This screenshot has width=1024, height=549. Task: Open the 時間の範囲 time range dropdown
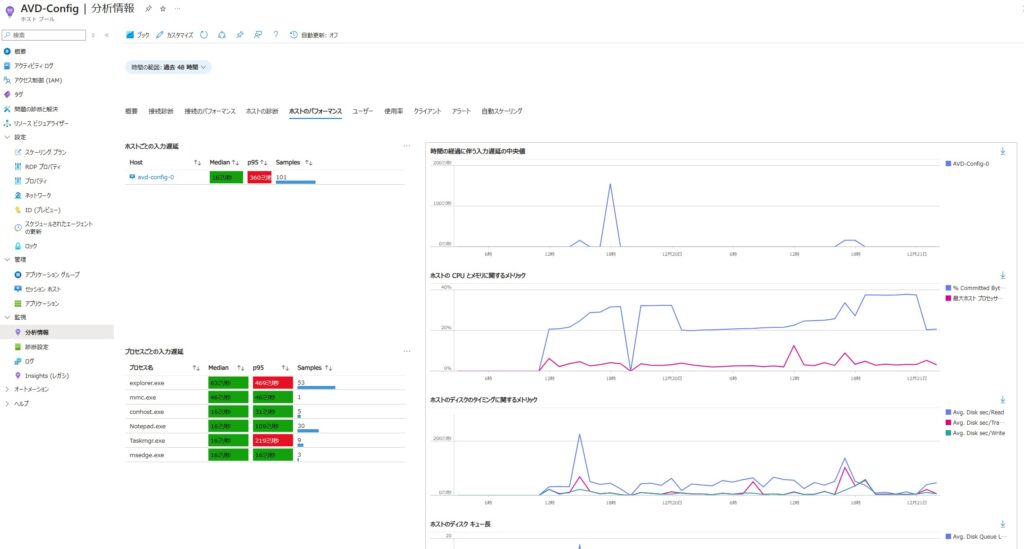click(168, 67)
